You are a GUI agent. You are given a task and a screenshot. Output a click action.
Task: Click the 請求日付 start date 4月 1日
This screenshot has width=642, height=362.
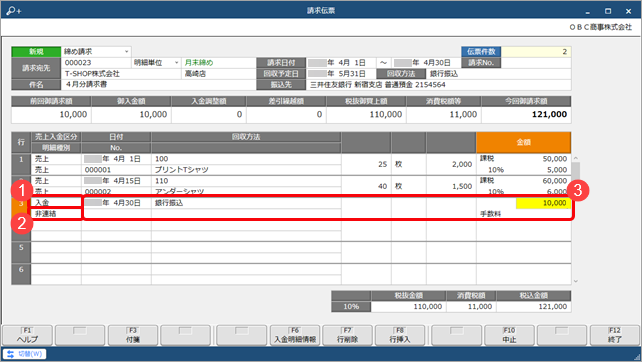tap(341, 63)
